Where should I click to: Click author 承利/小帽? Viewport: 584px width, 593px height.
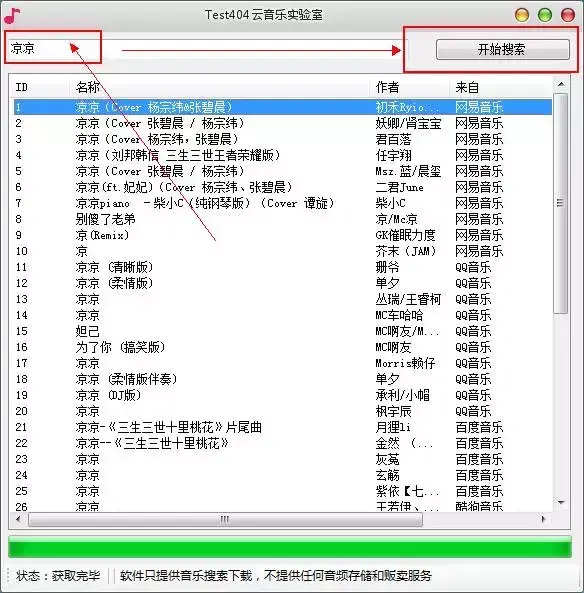402,395
